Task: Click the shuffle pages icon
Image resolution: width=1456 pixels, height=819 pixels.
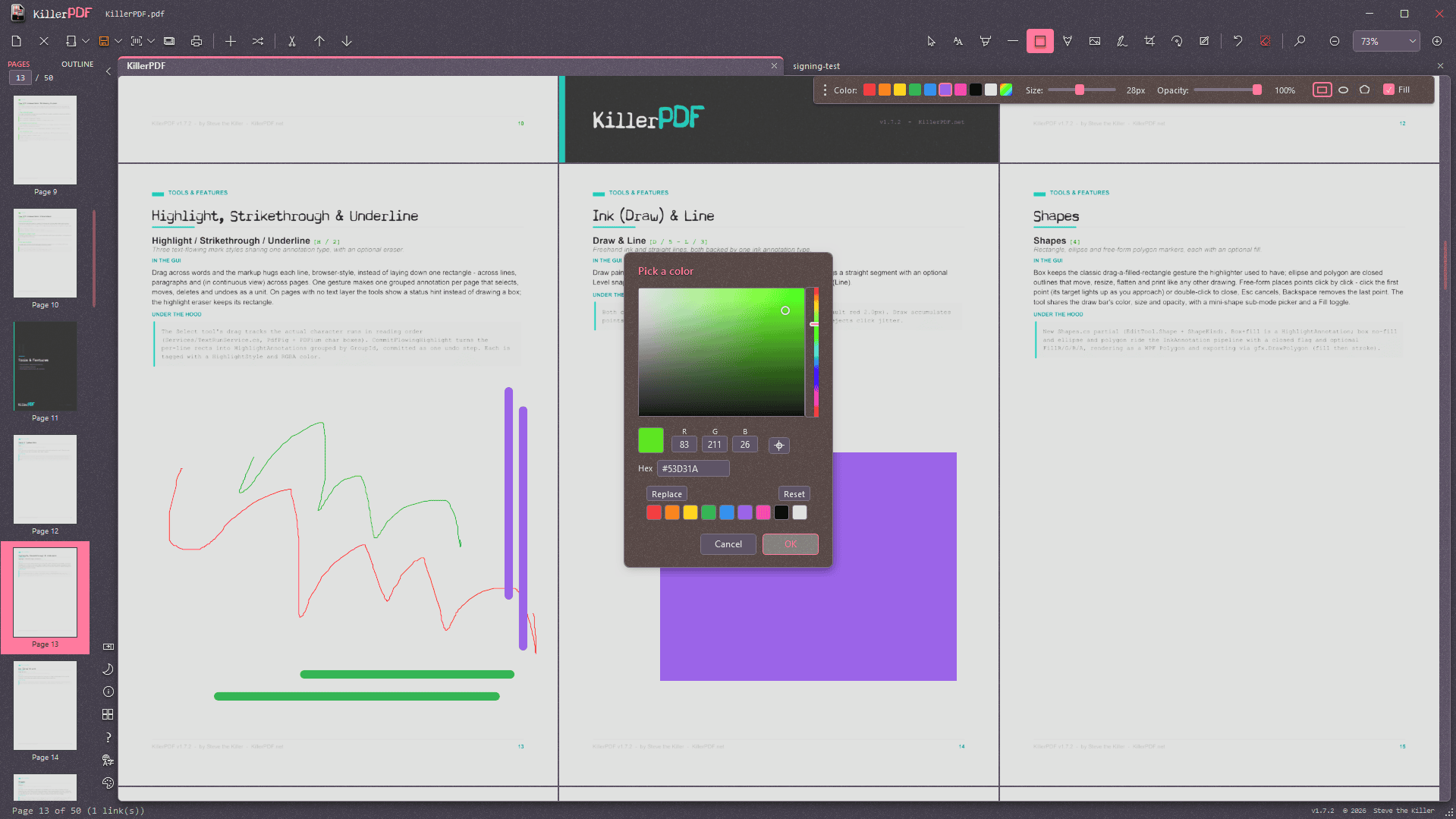Action: tap(258, 41)
